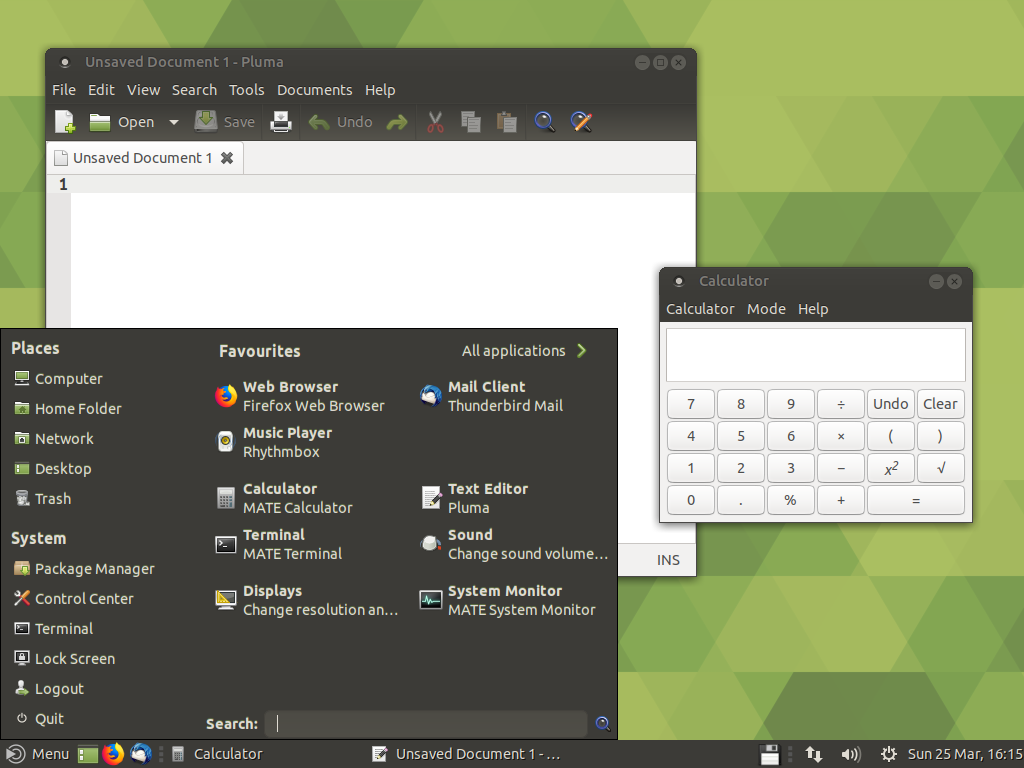Click the Print icon in Pluma toolbar

[281, 122]
